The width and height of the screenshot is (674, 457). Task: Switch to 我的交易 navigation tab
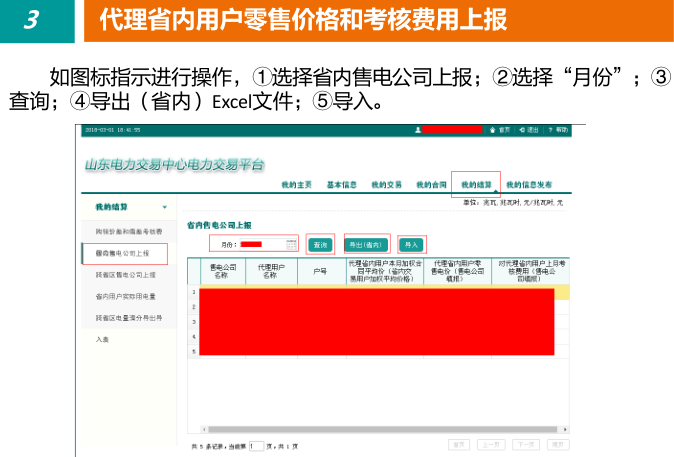click(386, 185)
